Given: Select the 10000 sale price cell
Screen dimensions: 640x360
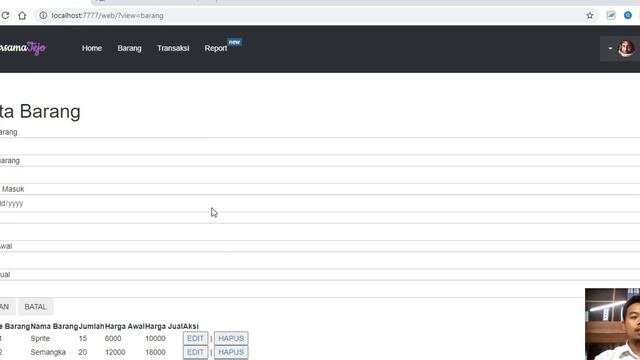Looking at the screenshot, I should (156, 338).
